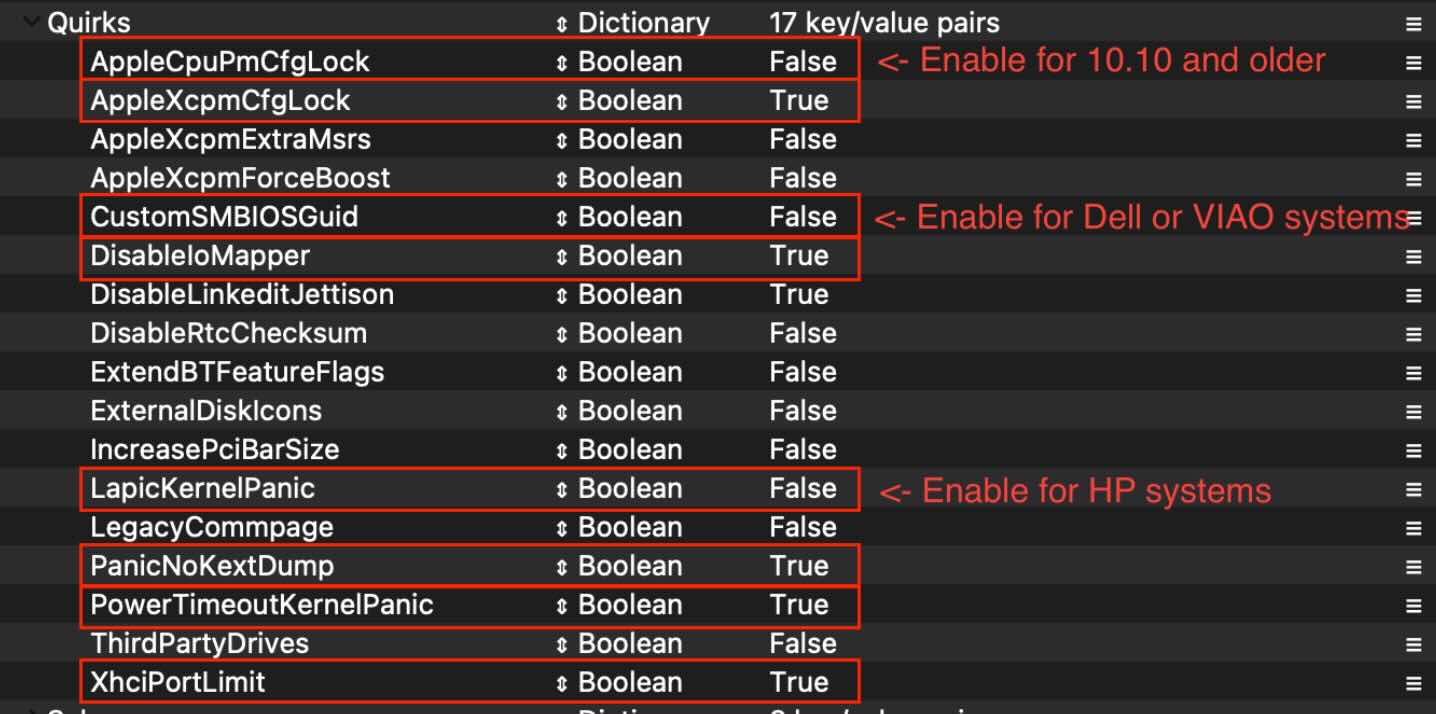1436x714 pixels.
Task: Click the hamburger icon on ExternalDiskIcons row
Action: pos(1413,412)
